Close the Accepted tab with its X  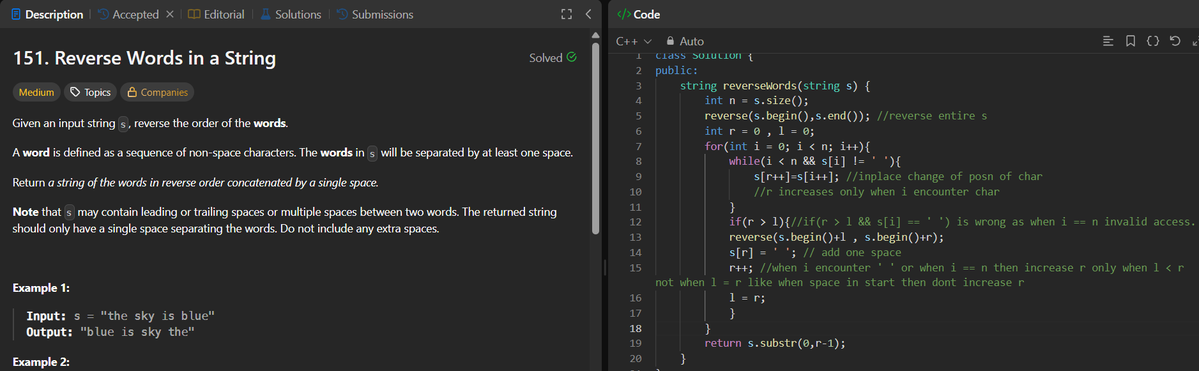[170, 15]
